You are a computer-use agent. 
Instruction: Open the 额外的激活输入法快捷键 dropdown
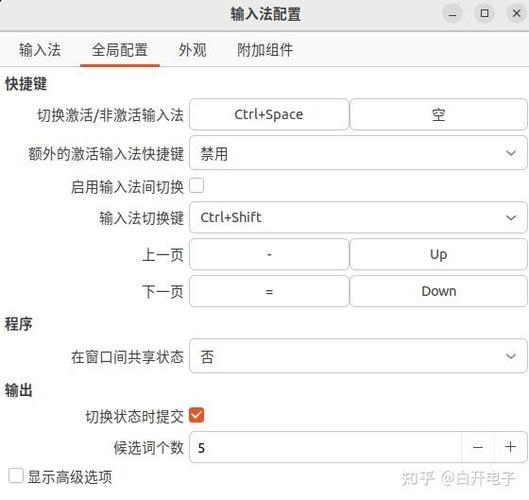(x=358, y=153)
